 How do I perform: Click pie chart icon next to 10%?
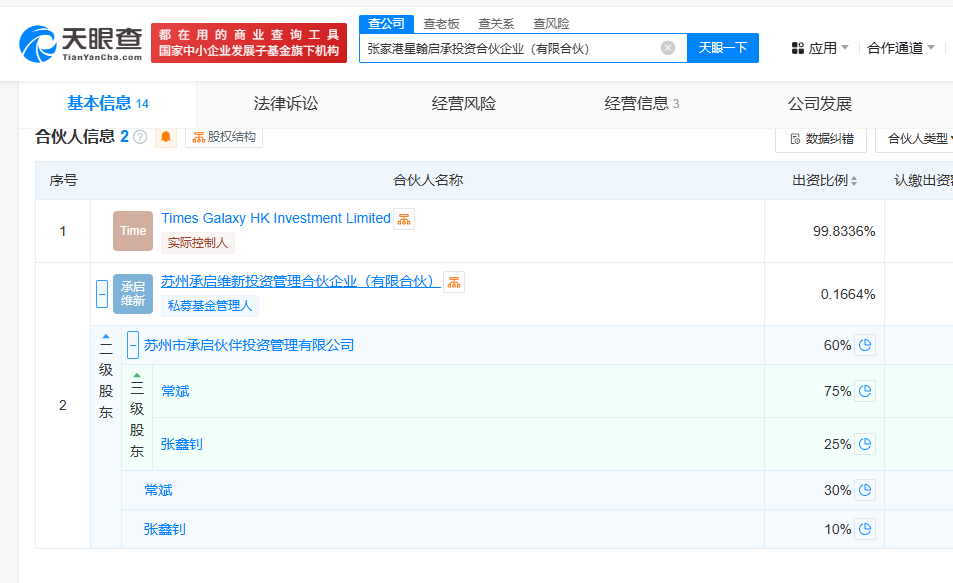pos(865,529)
